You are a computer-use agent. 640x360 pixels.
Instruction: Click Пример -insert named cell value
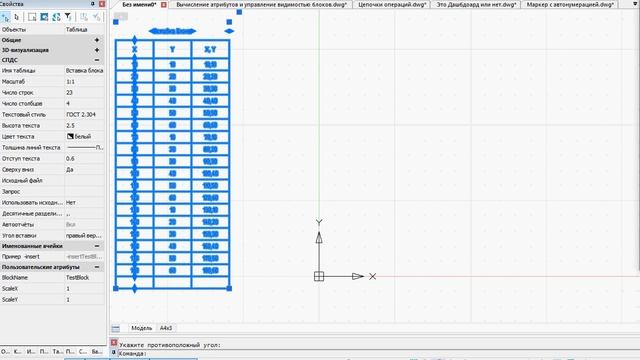pos(84,257)
